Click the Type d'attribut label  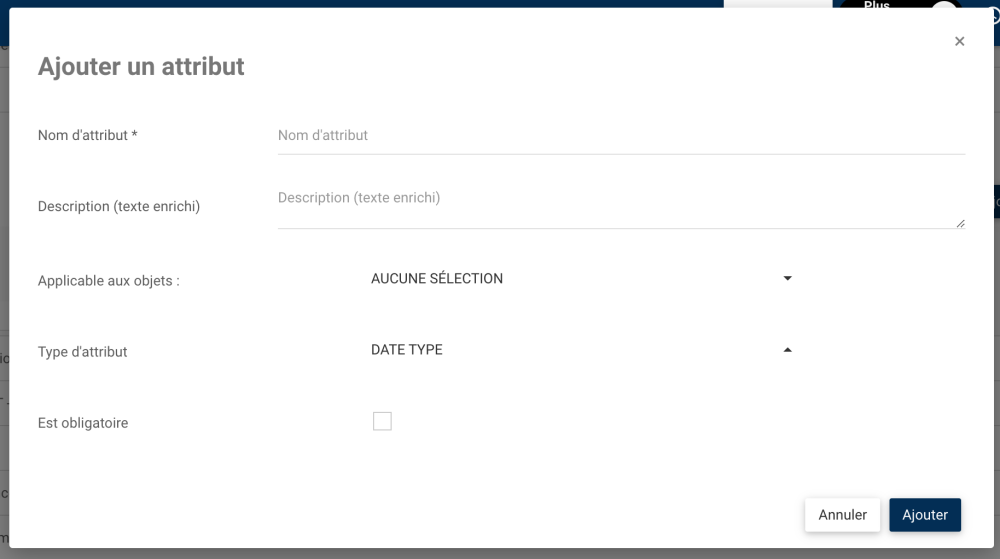pyautogui.click(x=83, y=352)
